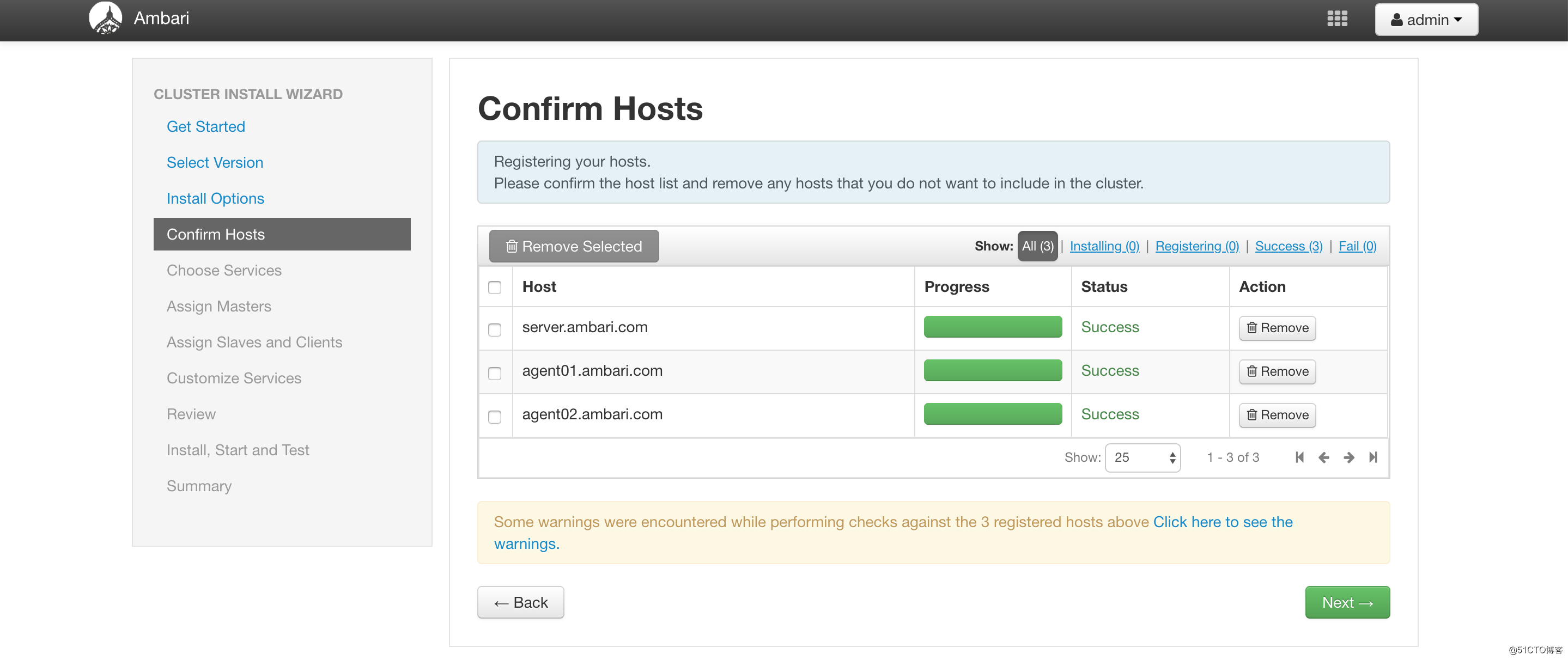The image size is (1568, 660).
Task: Click the Ambari title text
Action: point(161,19)
